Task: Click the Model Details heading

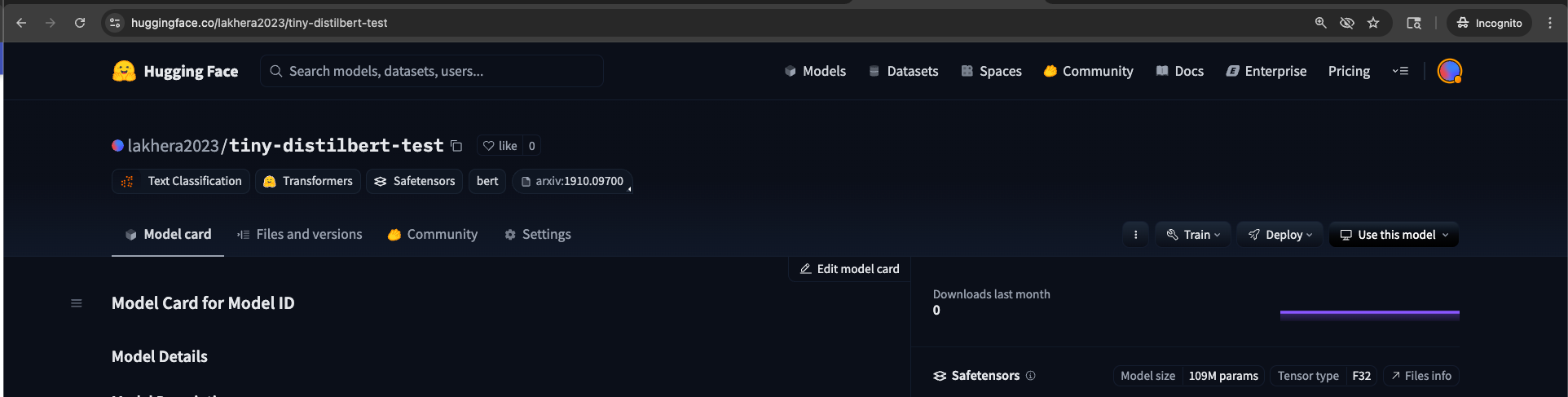Action: pos(160,356)
